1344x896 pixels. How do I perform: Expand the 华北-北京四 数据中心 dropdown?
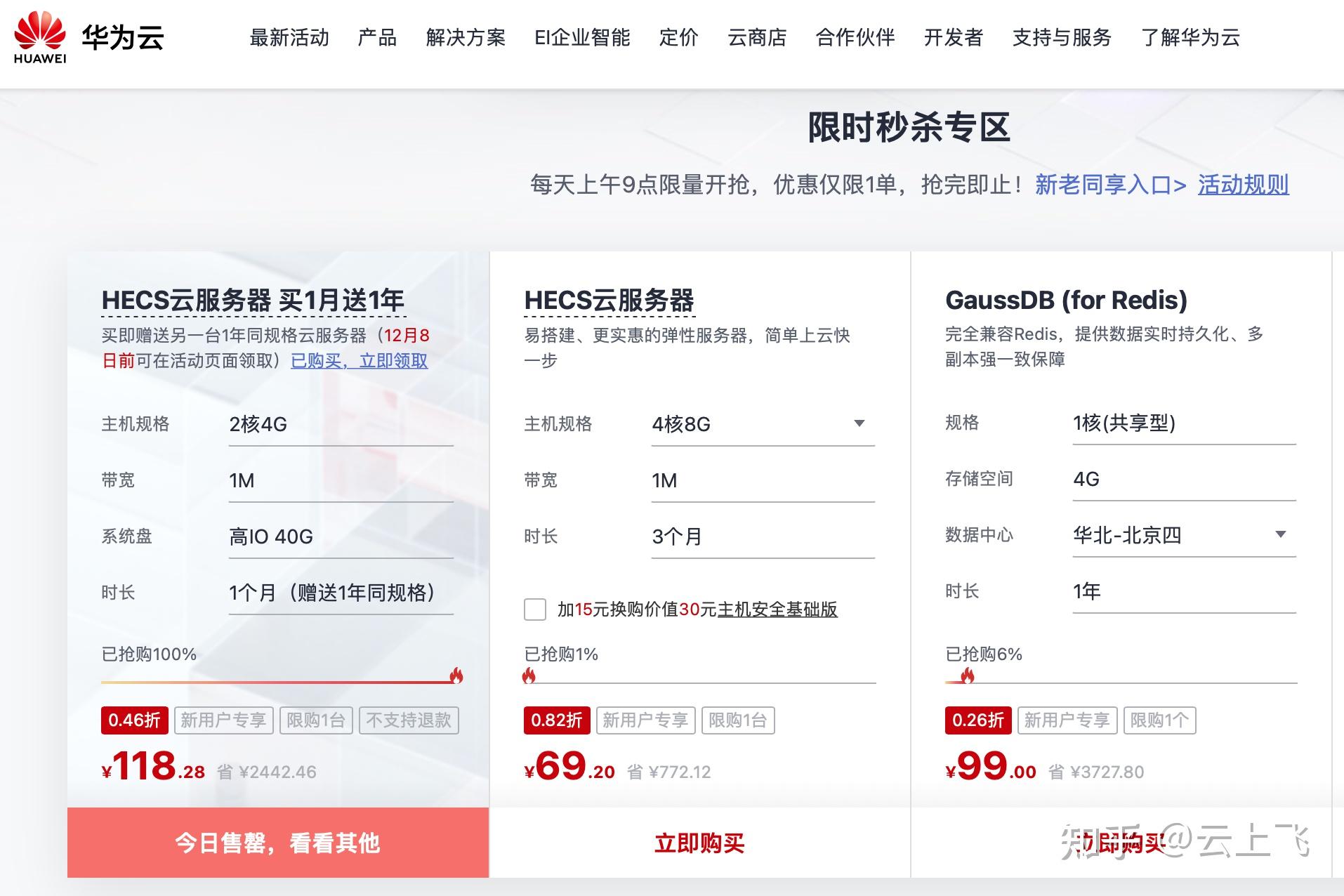click(1184, 535)
